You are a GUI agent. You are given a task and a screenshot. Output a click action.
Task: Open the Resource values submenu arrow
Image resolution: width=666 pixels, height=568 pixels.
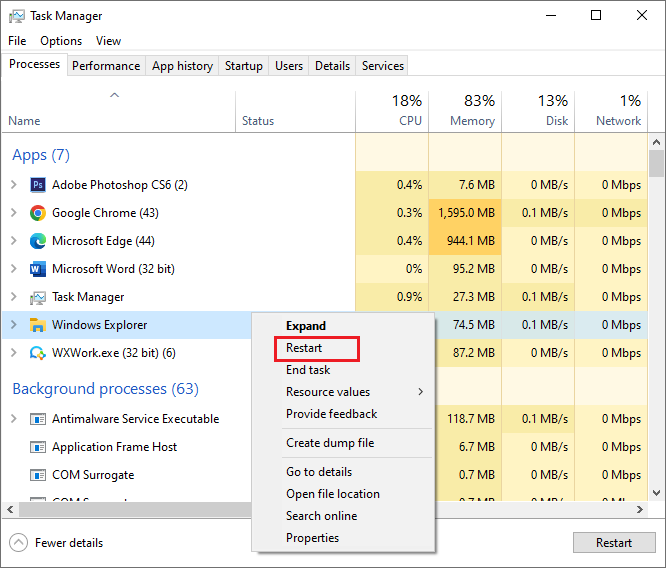coord(420,392)
